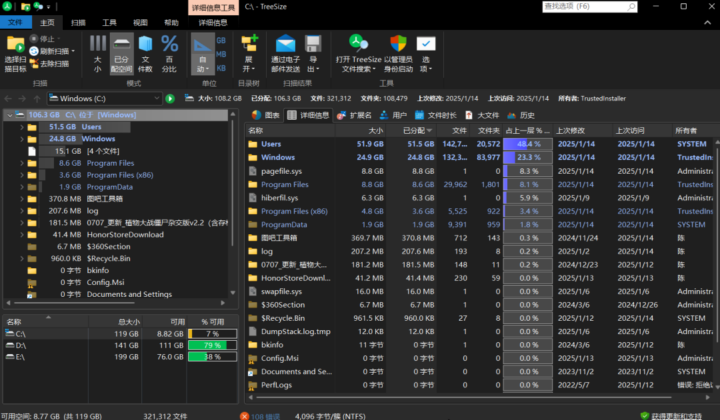
Task: Open the Windows (C:) path dropdown
Action: click(157, 98)
